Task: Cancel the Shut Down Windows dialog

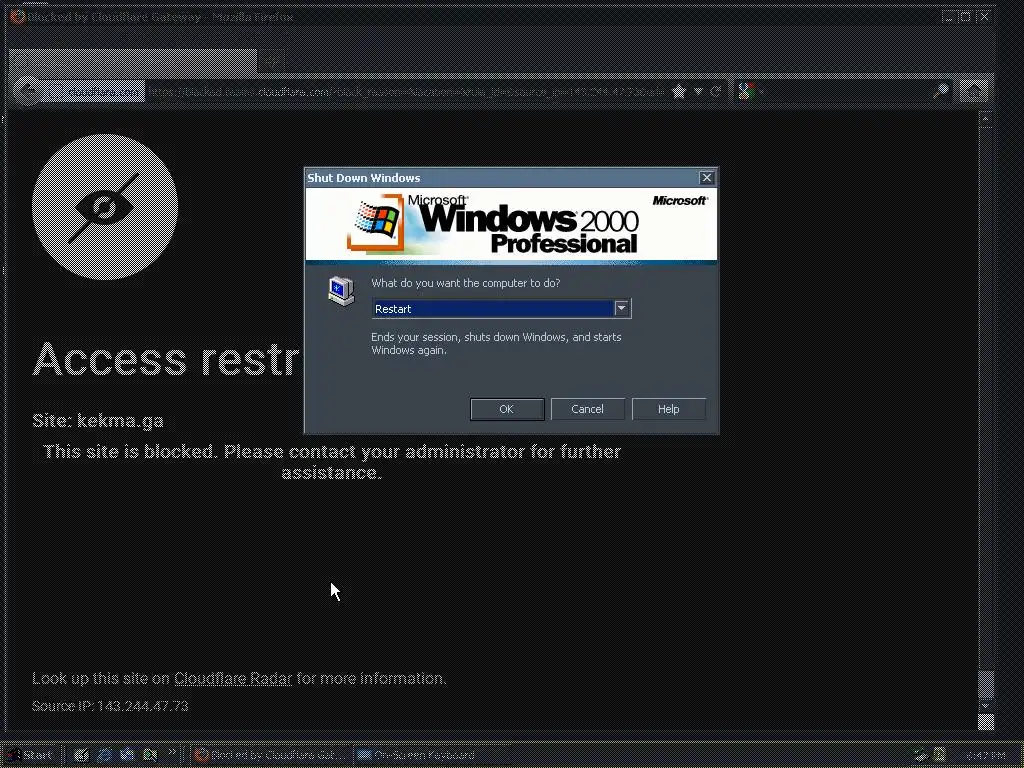Action: pyautogui.click(x=587, y=409)
